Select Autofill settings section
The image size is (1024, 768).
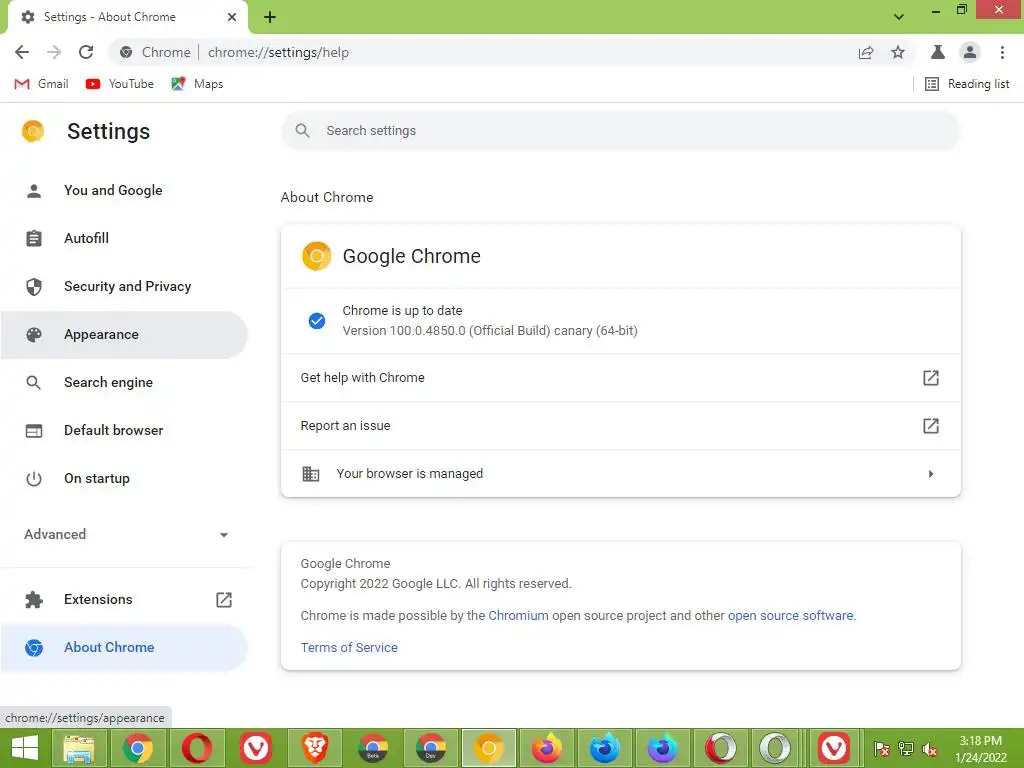124,238
